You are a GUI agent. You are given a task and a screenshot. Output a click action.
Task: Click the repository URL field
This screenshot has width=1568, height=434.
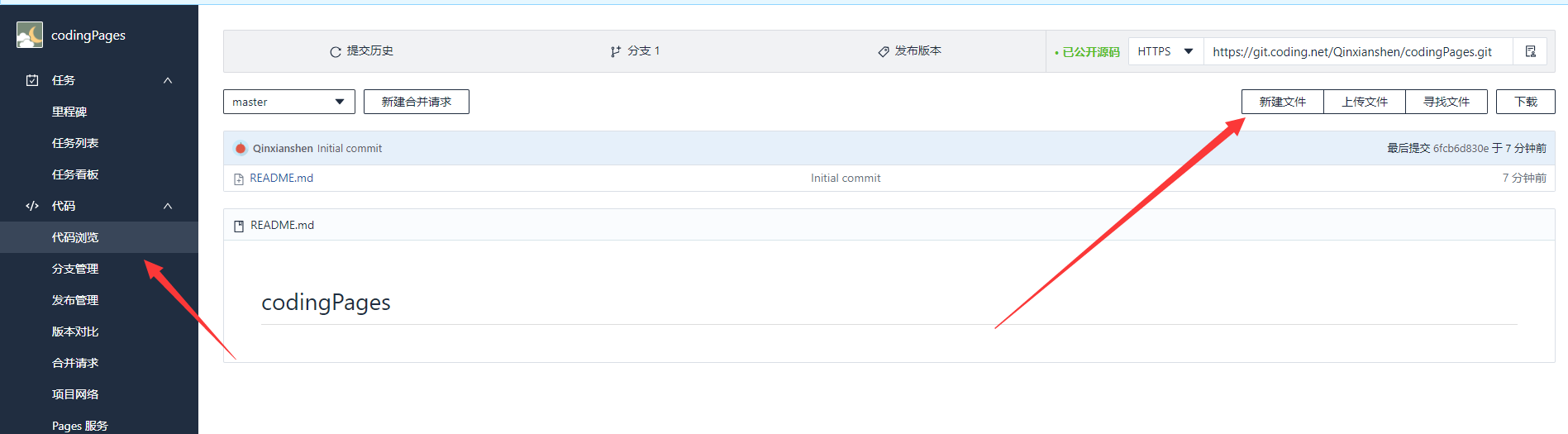(1358, 51)
